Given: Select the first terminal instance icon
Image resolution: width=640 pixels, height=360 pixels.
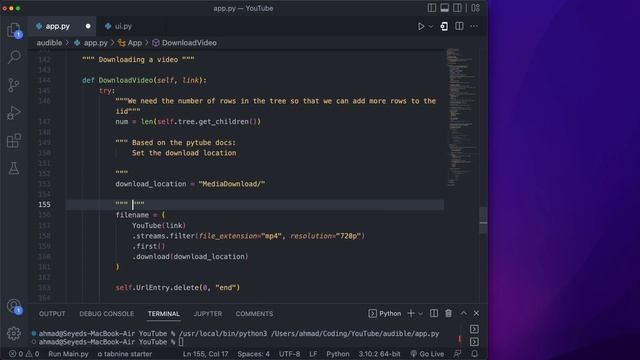Looking at the screenshot, I should click(474, 329).
